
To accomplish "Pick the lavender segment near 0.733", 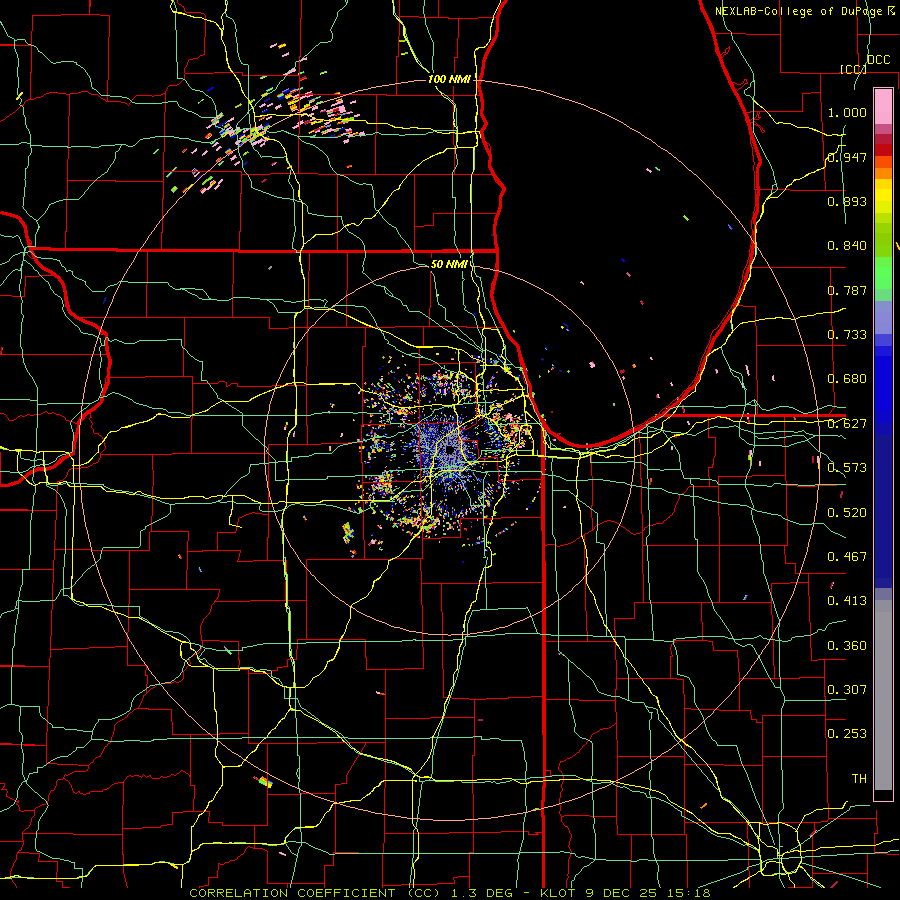I will 883,317.
